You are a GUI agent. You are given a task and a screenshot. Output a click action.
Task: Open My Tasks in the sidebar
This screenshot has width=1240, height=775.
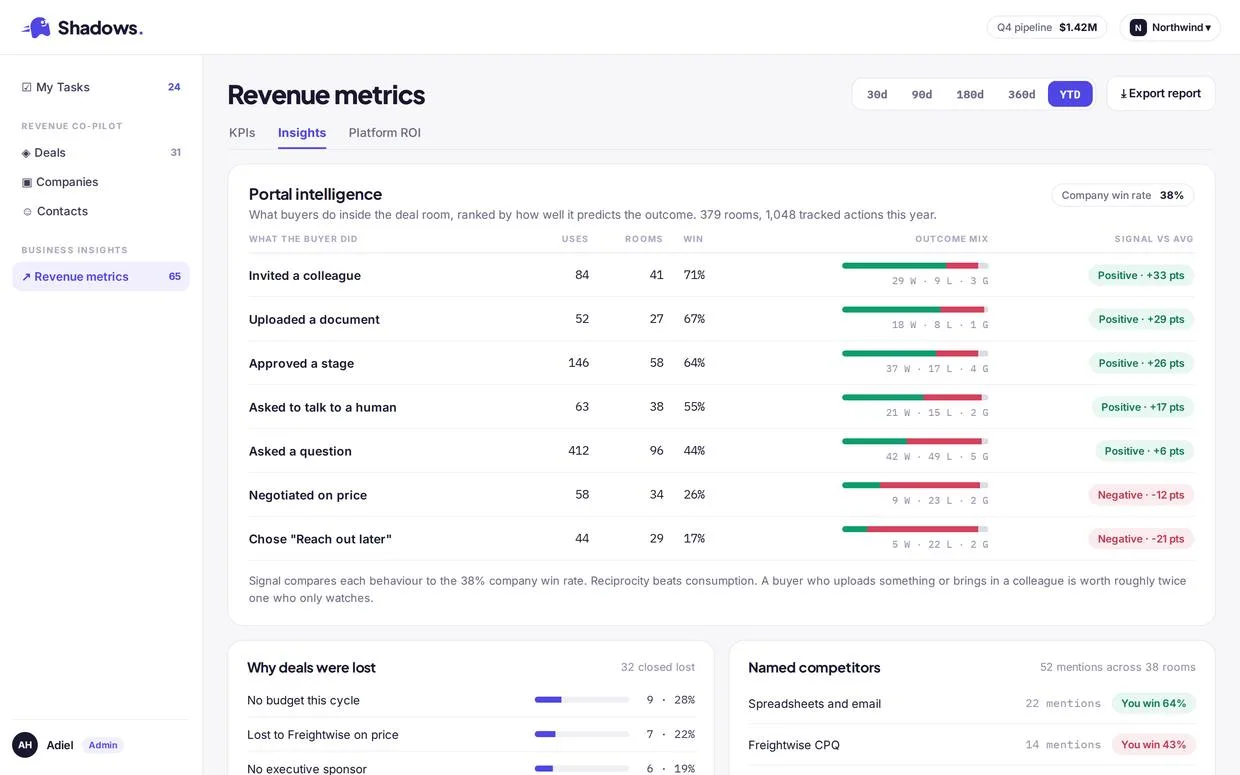[x=101, y=87]
